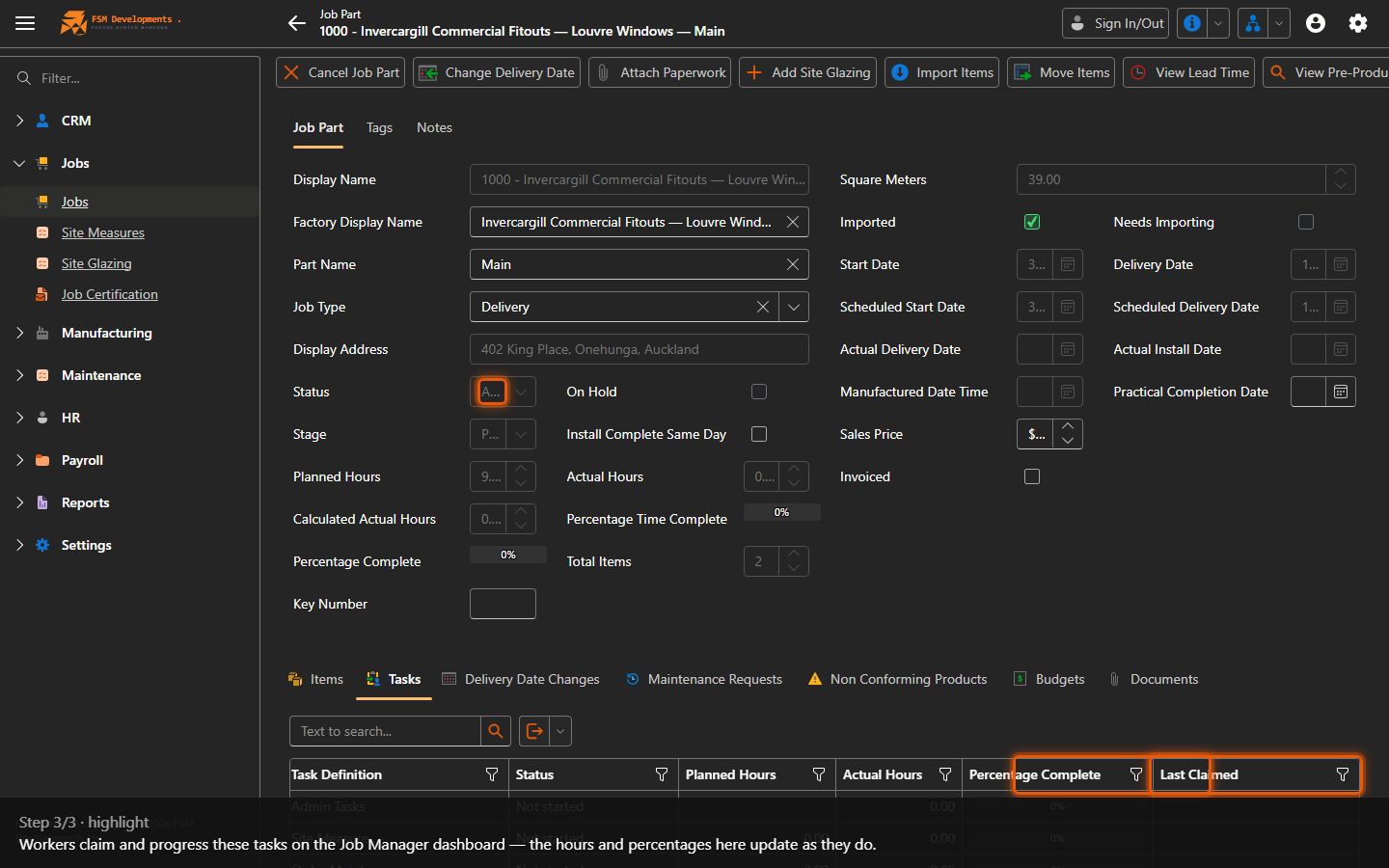Go back using the arrow icon
The height and width of the screenshot is (868, 1389).
point(297,23)
